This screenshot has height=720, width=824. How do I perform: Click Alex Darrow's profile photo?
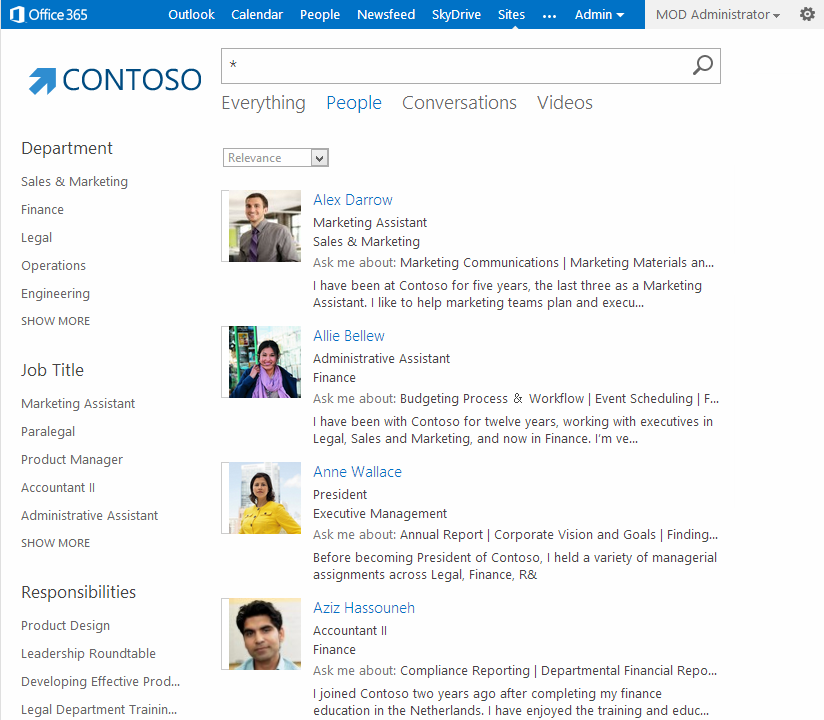pos(265,226)
